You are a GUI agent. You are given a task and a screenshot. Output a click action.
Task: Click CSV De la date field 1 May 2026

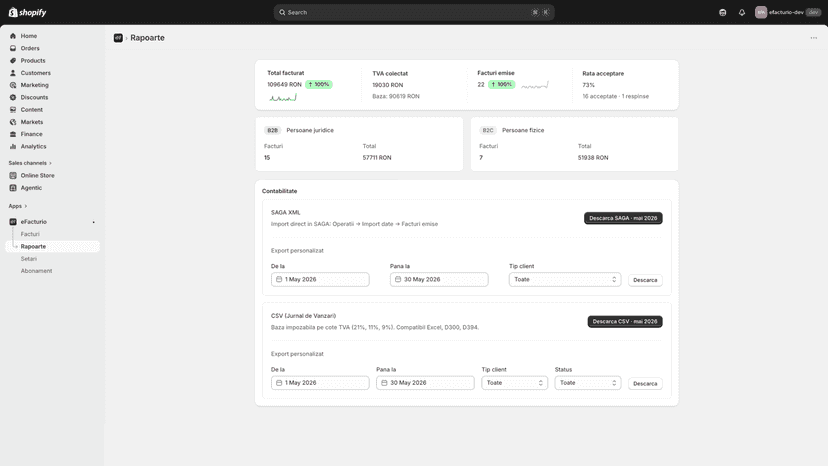pos(320,383)
